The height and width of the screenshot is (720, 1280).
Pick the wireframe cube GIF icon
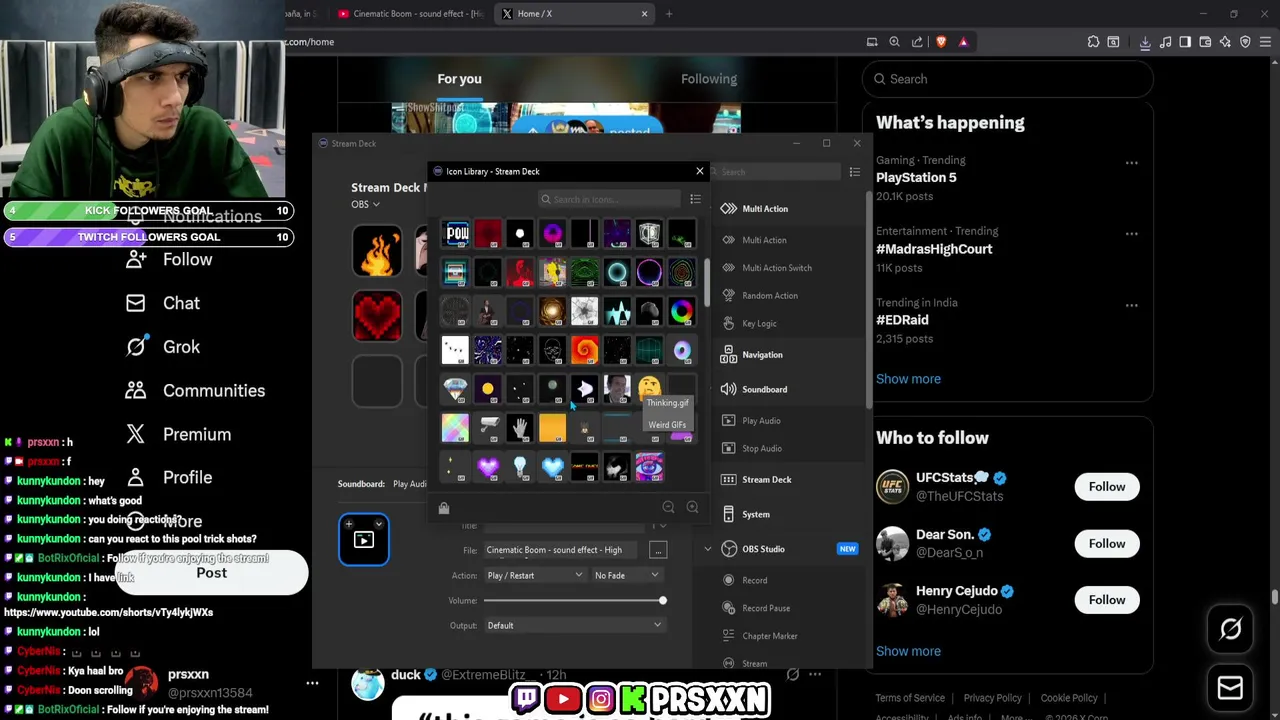pos(649,234)
